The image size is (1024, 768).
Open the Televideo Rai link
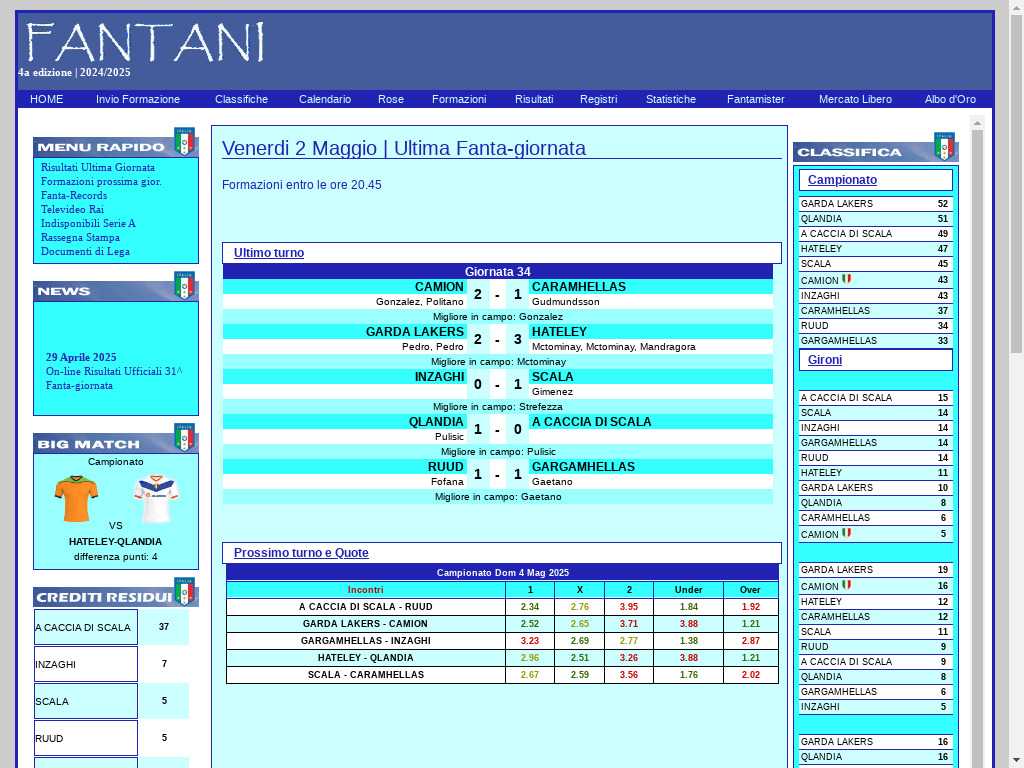[72, 210]
